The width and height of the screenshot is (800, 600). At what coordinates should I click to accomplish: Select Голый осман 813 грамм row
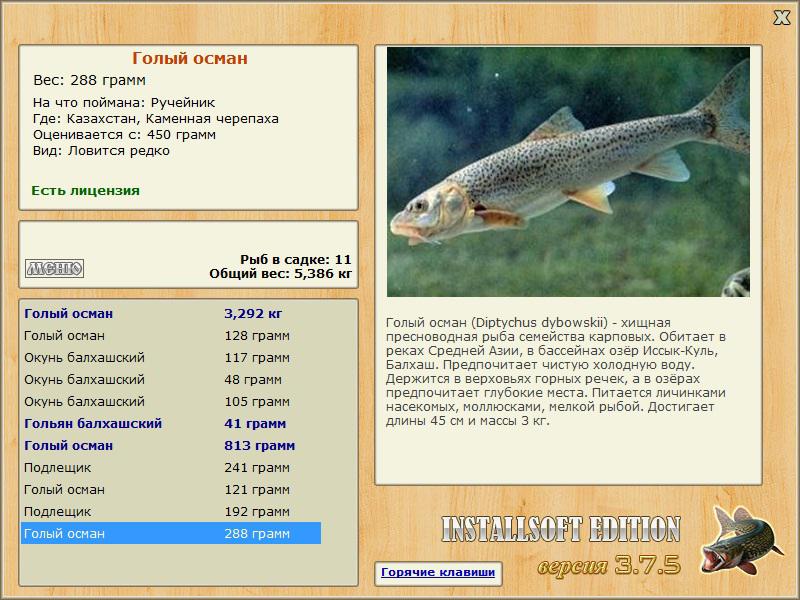coord(171,445)
